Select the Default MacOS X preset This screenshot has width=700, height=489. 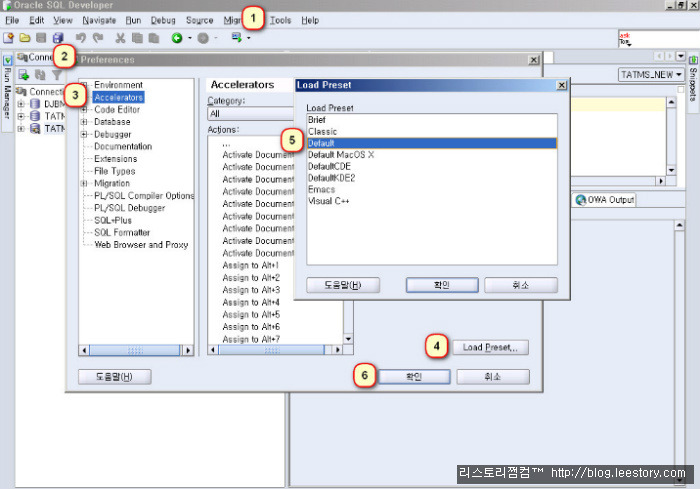point(432,155)
